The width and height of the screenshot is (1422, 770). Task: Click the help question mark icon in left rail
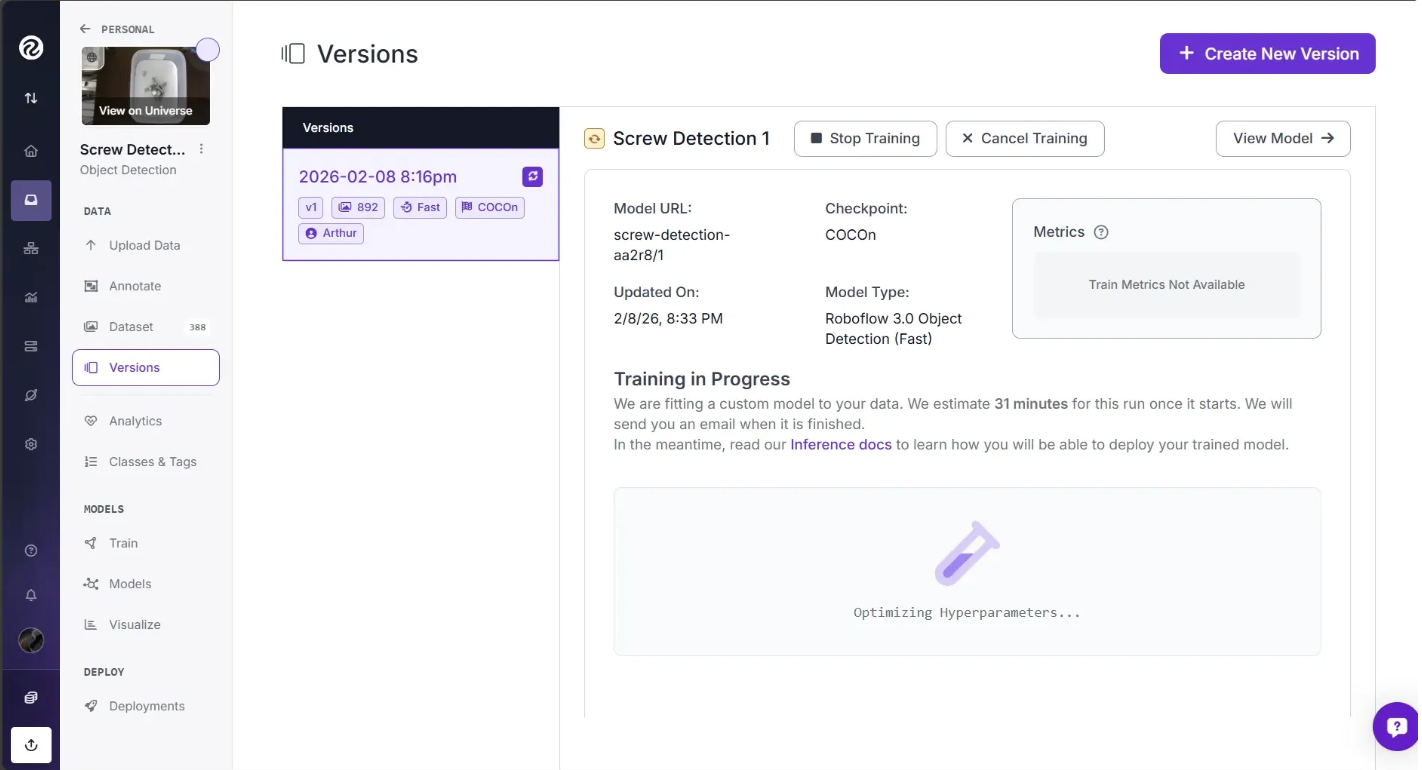(31, 551)
